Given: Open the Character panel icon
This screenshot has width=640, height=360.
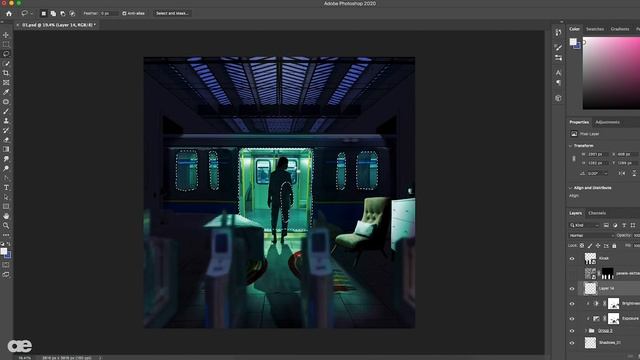Looking at the screenshot, I should (558, 73).
